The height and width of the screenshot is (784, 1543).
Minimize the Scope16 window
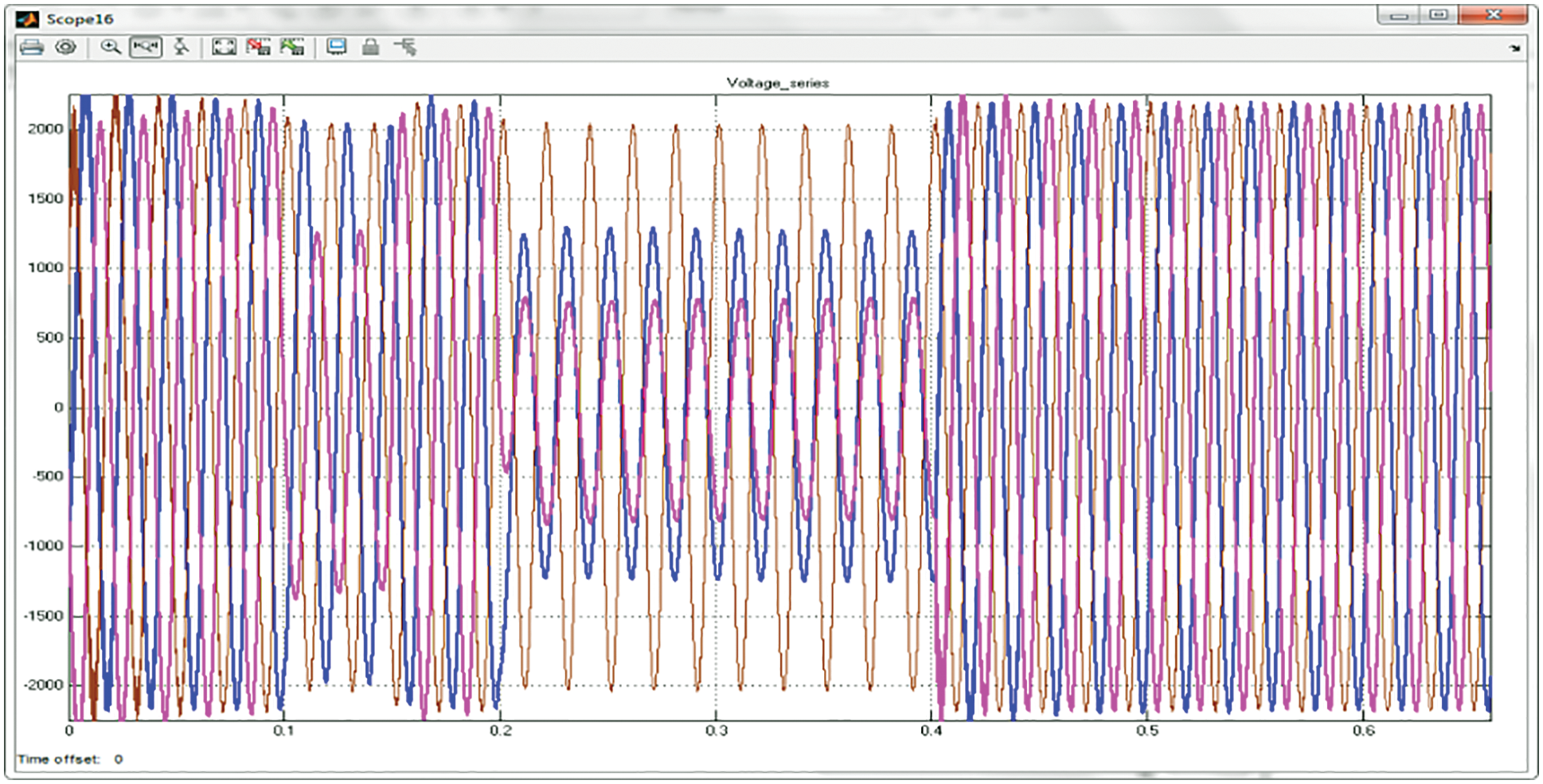click(x=1399, y=15)
